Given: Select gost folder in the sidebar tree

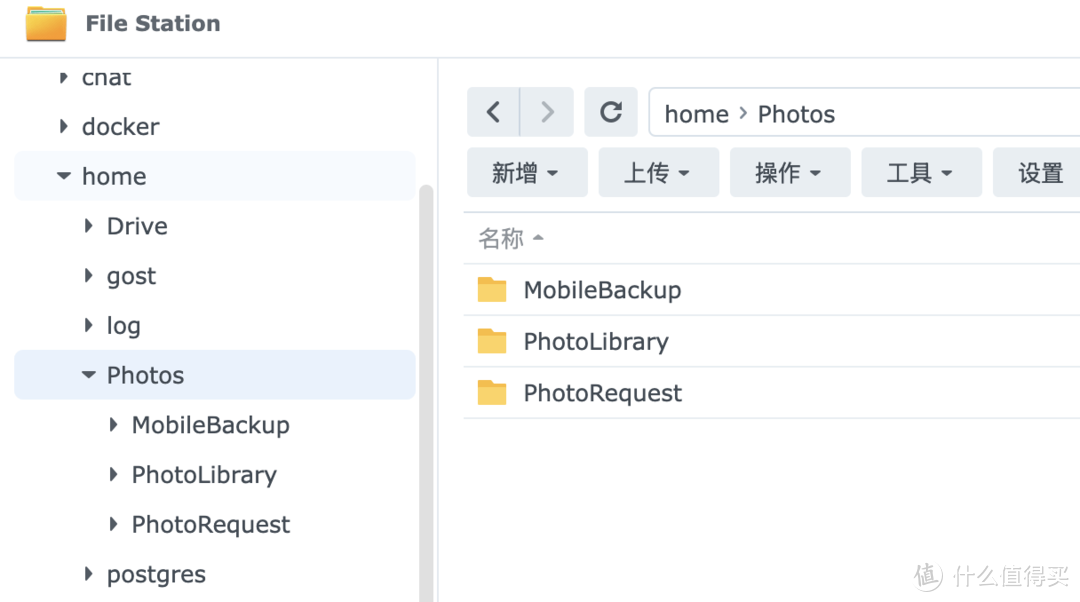Looking at the screenshot, I should (x=132, y=276).
